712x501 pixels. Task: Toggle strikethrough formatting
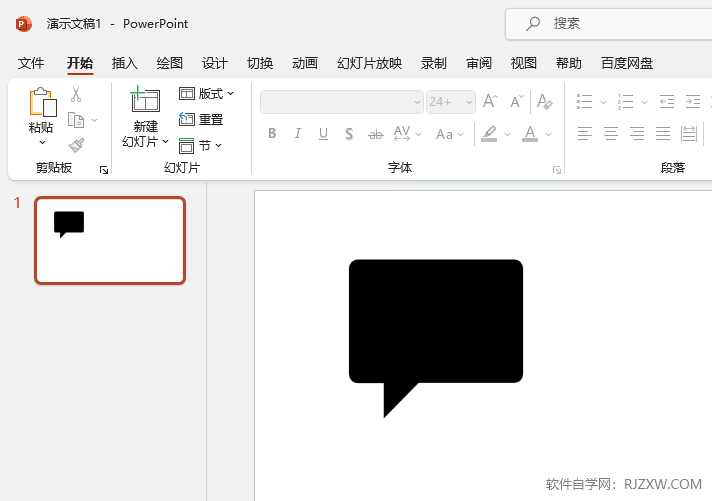point(376,134)
